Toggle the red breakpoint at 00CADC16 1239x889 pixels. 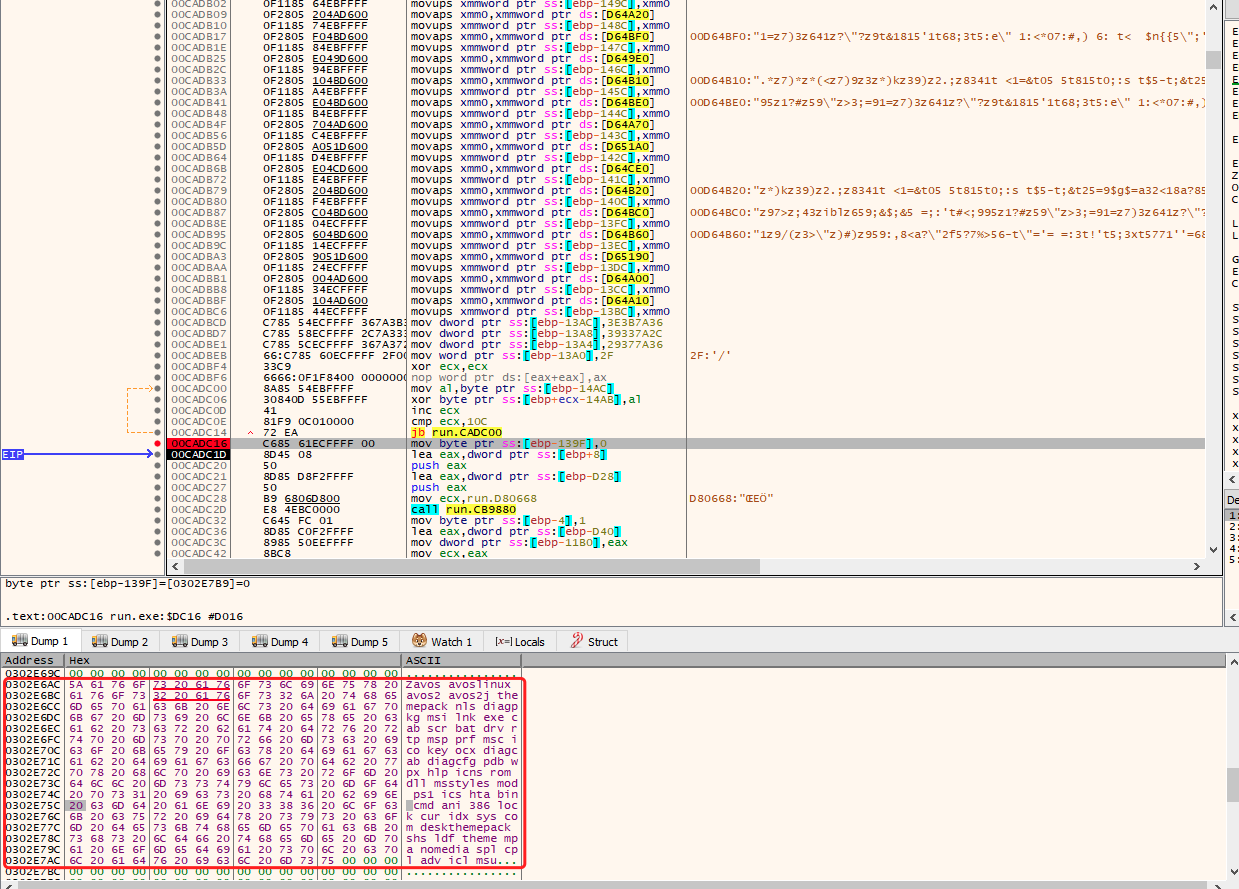[x=158, y=443]
